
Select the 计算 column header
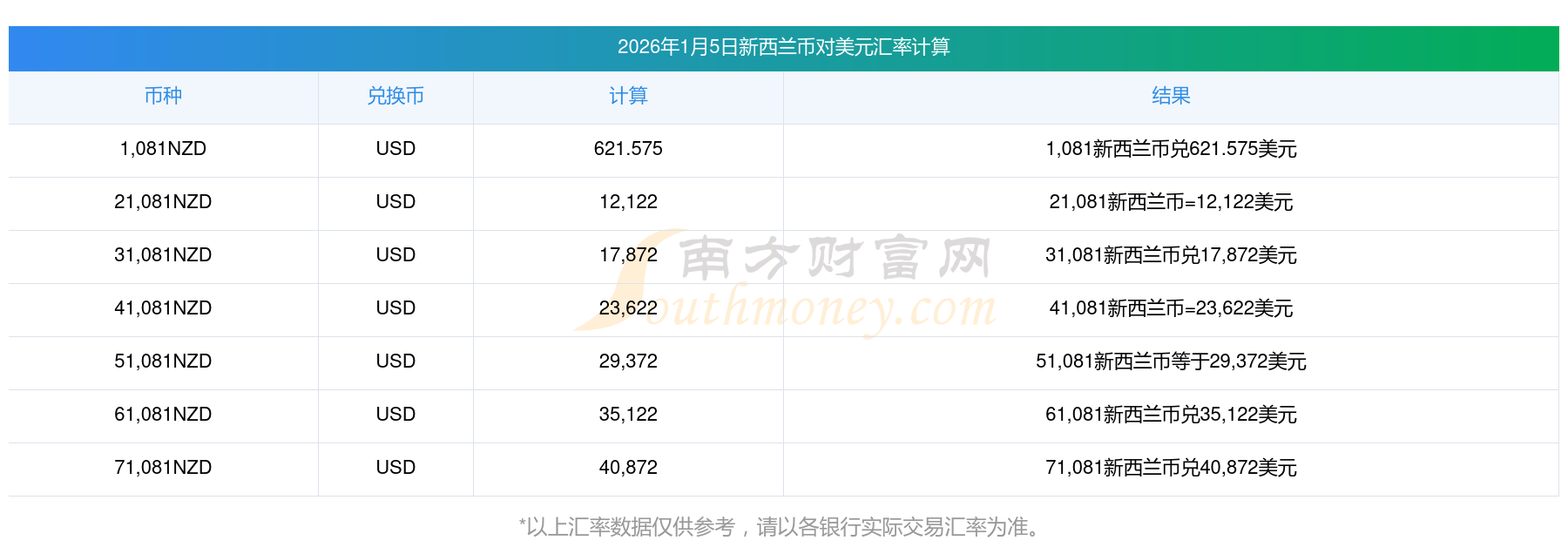[628, 96]
